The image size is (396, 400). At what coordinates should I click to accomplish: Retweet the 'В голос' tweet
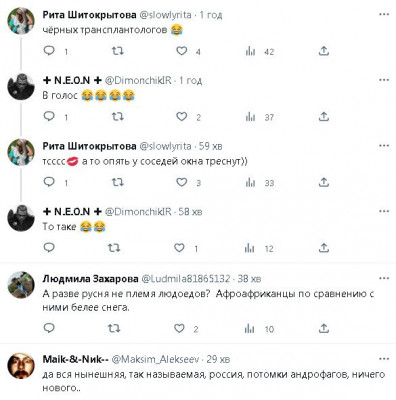point(117,116)
